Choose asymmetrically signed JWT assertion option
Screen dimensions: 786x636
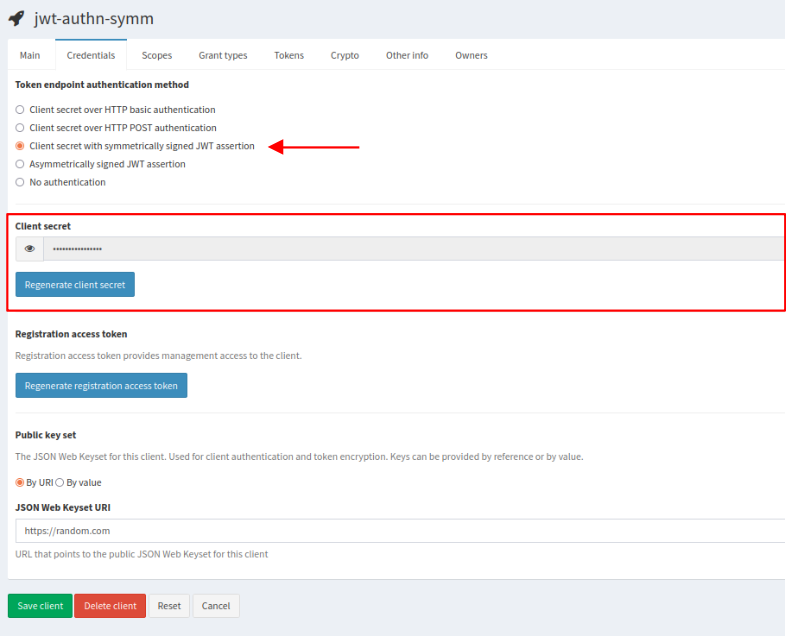(20, 164)
